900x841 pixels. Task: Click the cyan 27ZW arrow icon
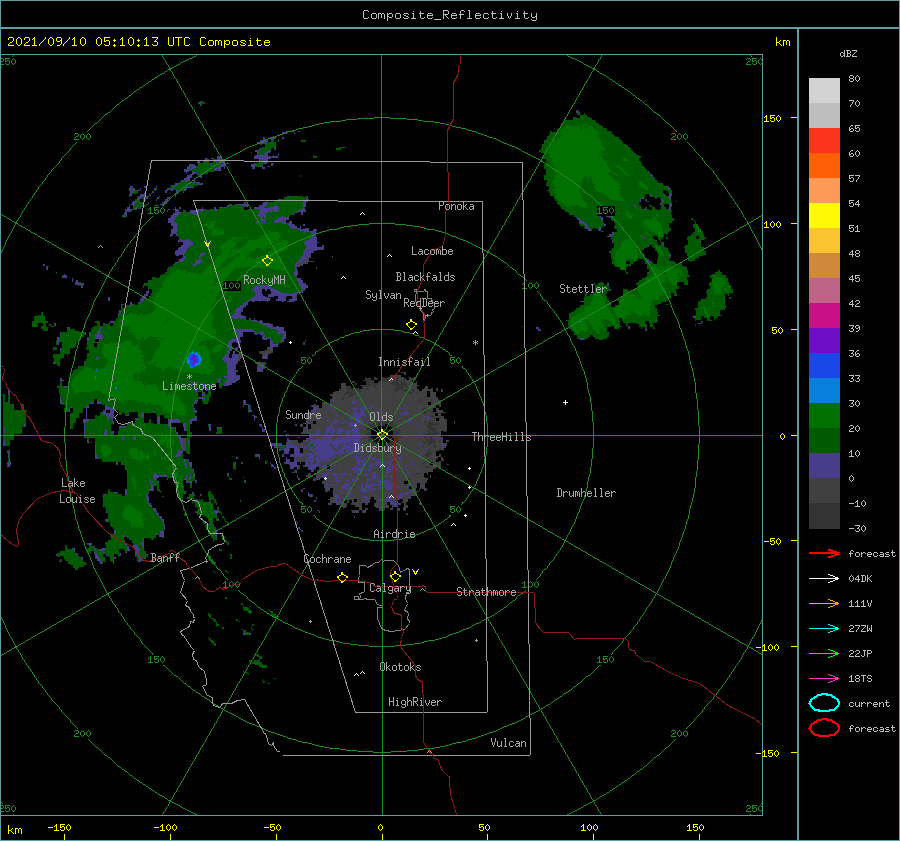[x=824, y=629]
